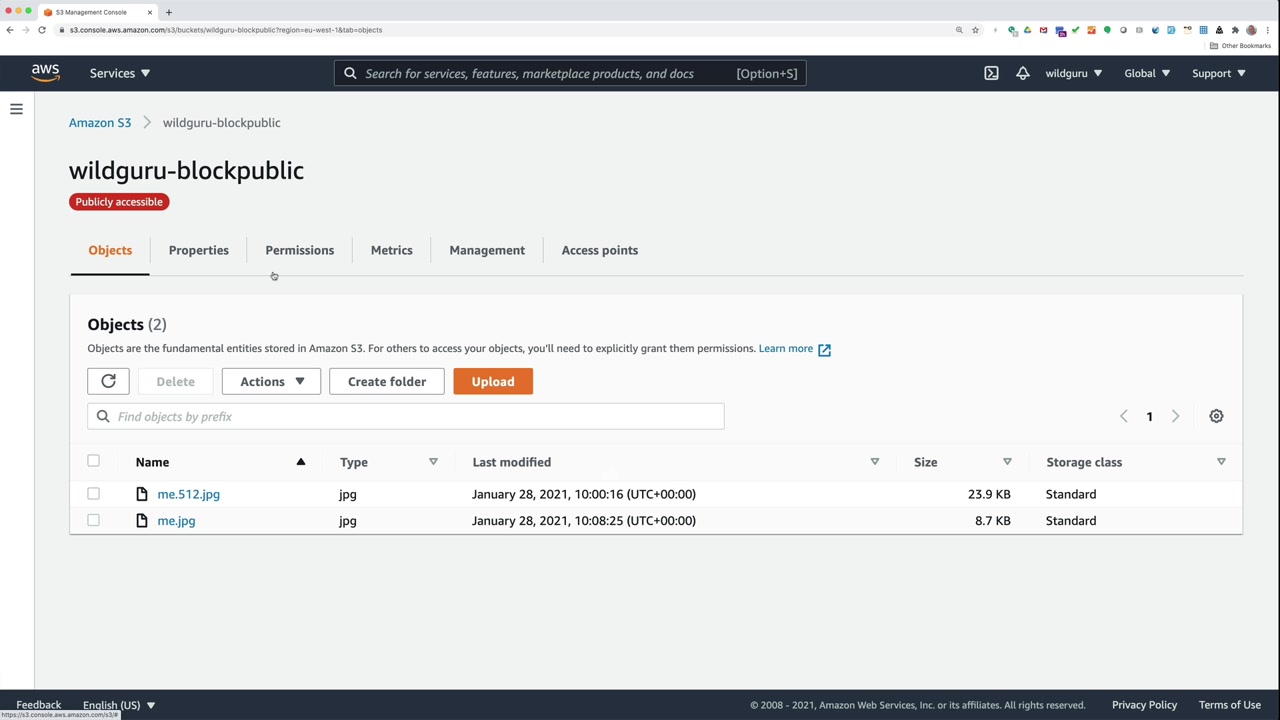Click the 10:00:16 last modified timestamp
1280x720 pixels.
coord(584,494)
